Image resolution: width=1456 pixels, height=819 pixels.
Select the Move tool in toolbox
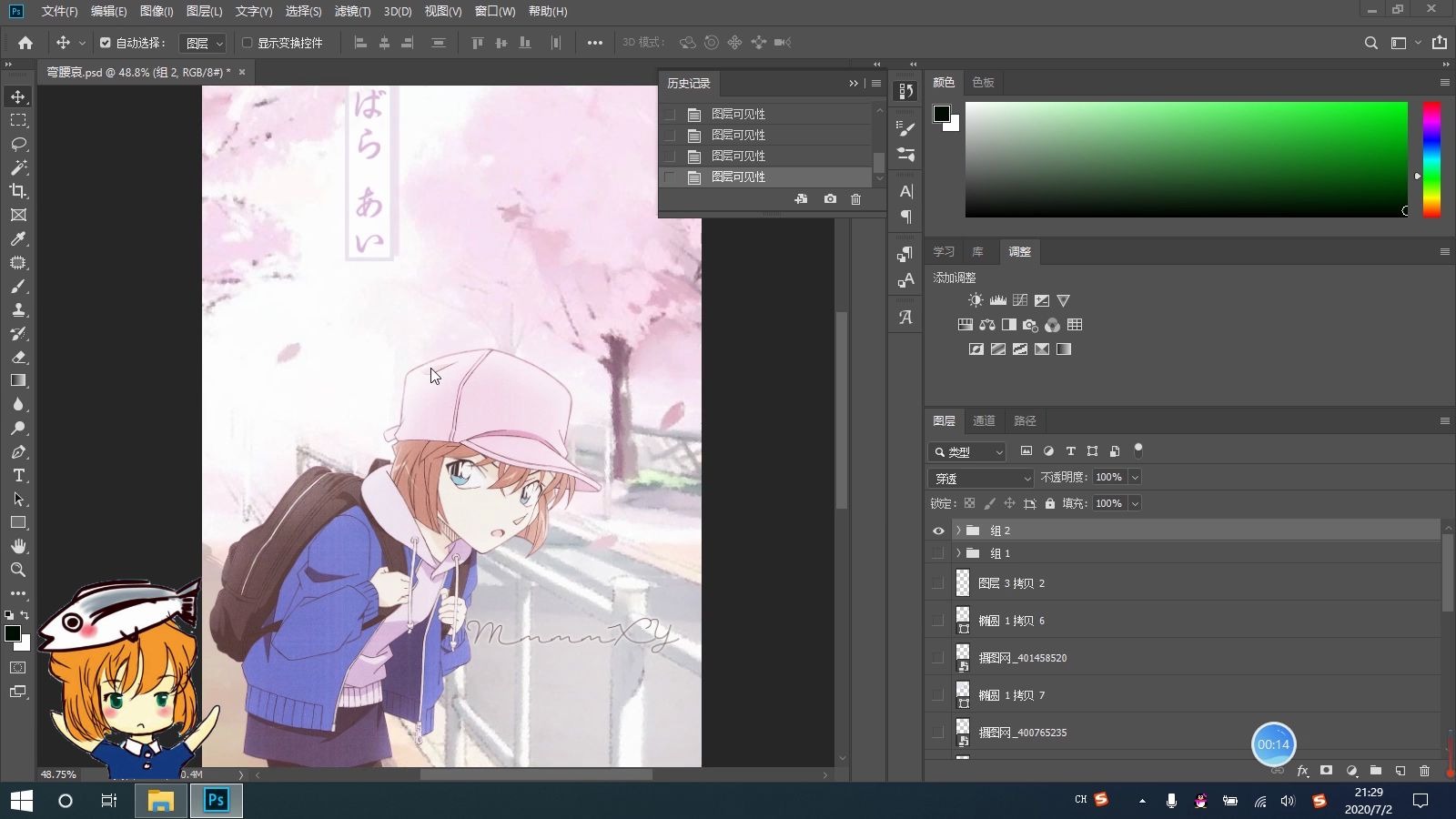coord(18,96)
